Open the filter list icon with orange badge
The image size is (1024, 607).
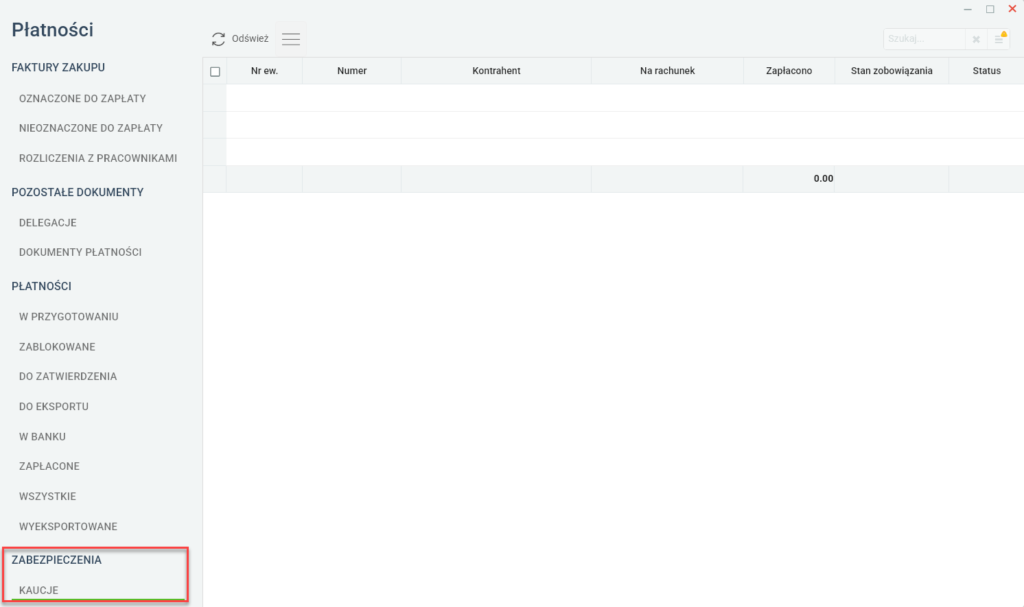1000,39
